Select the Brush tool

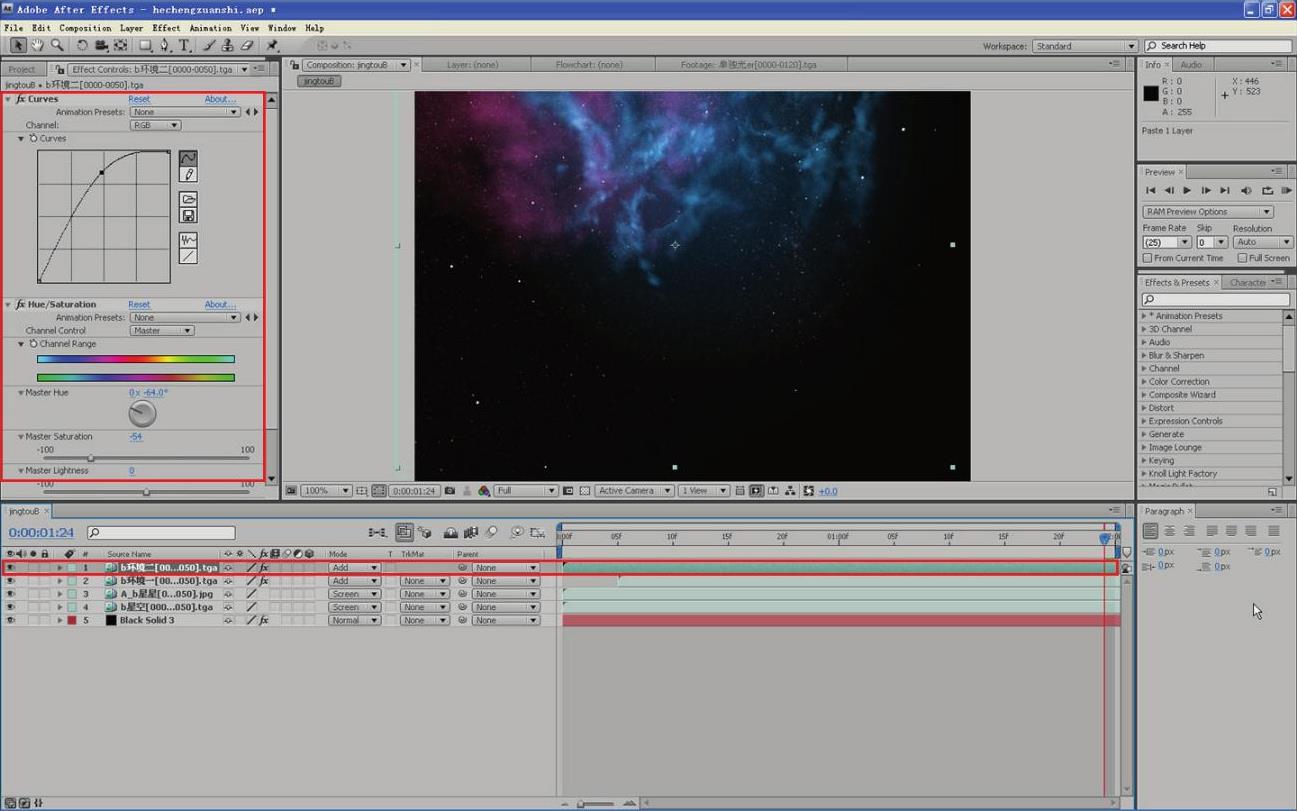tap(209, 45)
